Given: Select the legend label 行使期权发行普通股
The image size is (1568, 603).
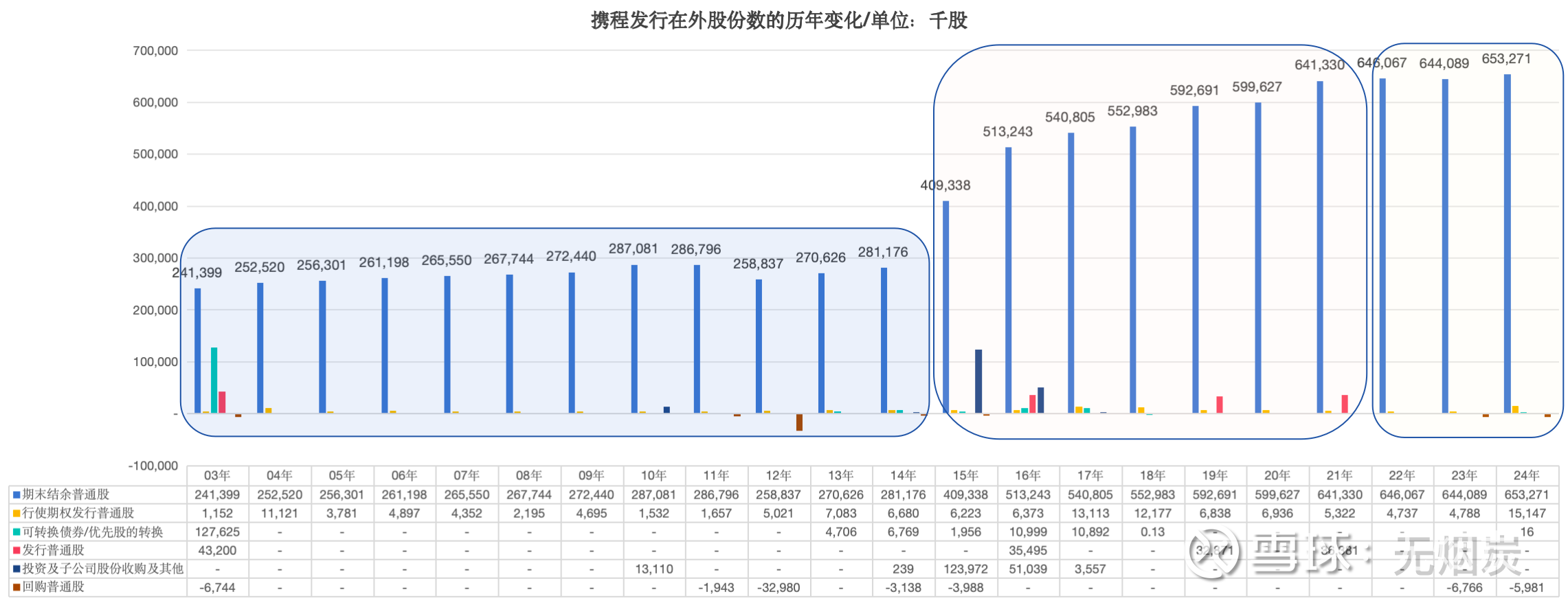Looking at the screenshot, I should click(78, 513).
